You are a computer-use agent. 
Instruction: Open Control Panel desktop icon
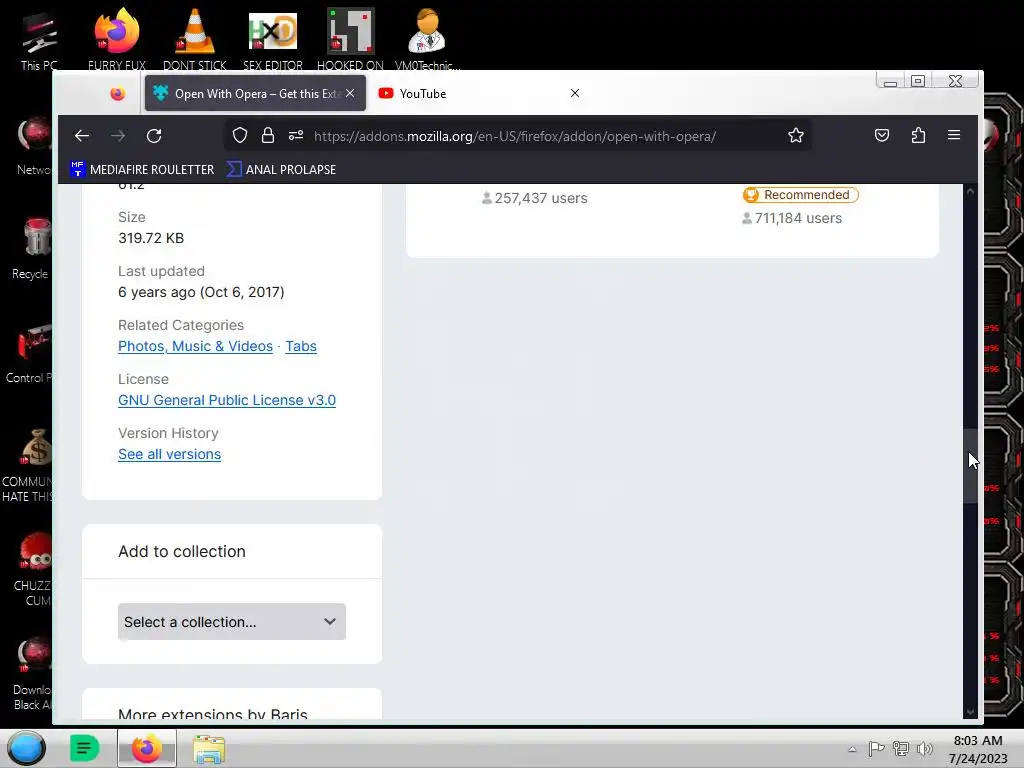pos(29,353)
